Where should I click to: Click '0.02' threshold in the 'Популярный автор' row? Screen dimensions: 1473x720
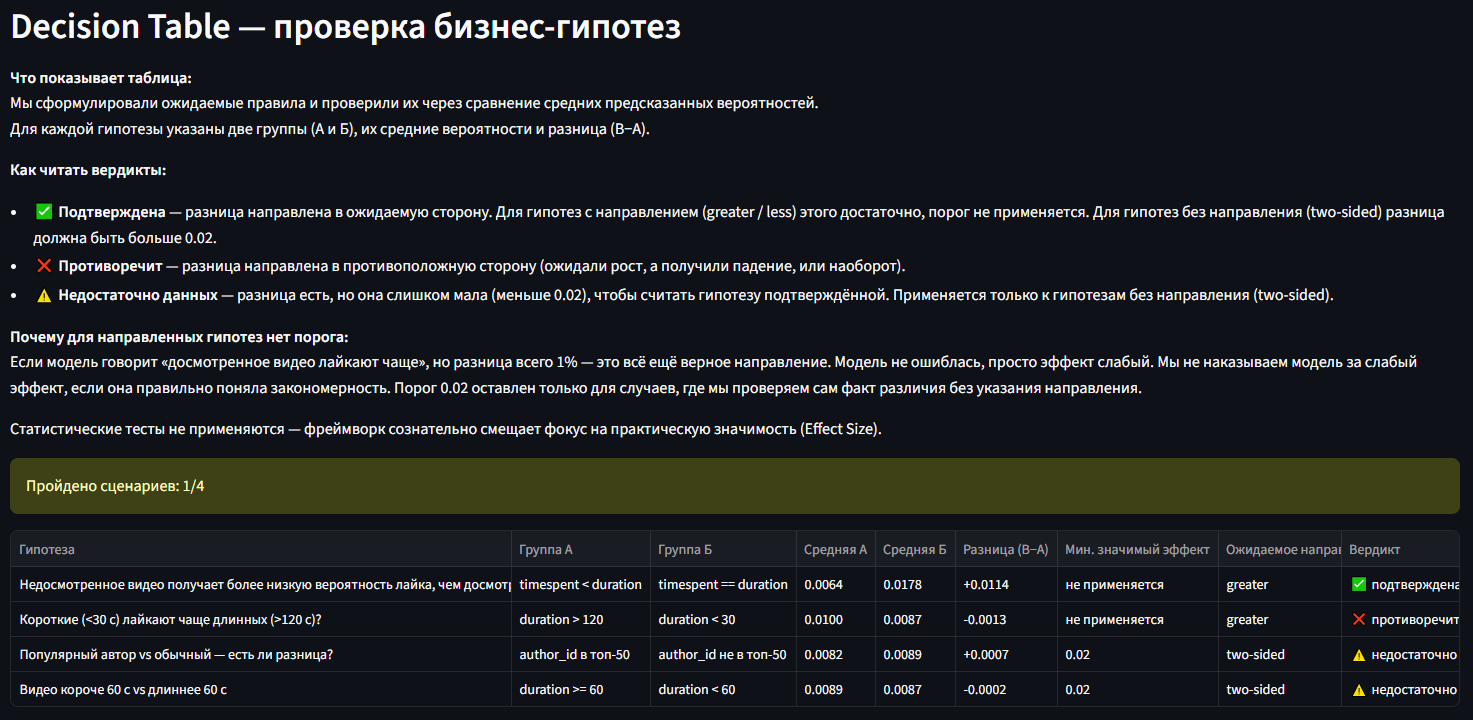coord(1138,655)
